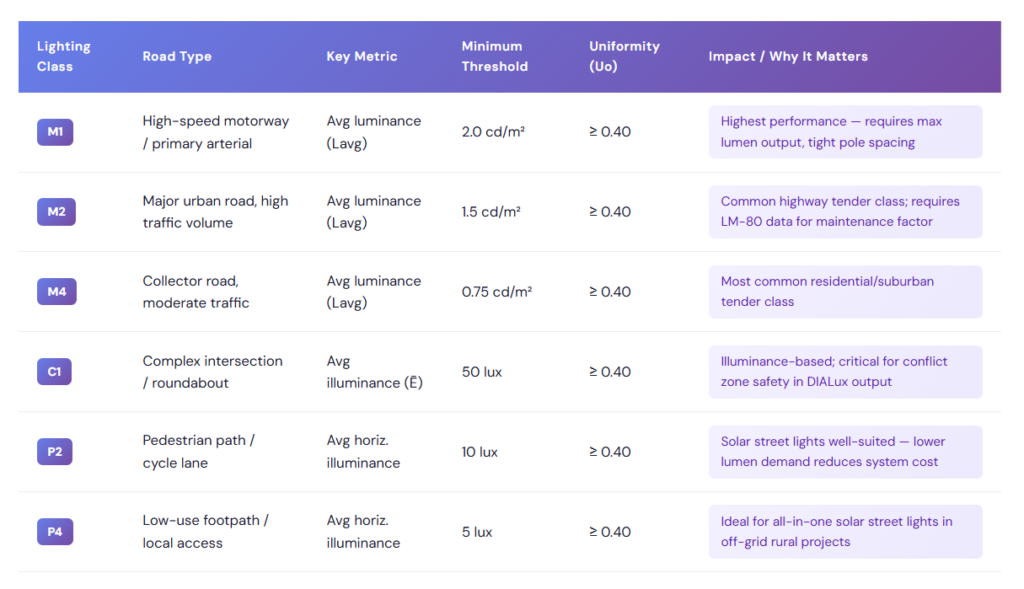The width and height of the screenshot is (1024, 589).
Task: Click the Minimum Threshold column header
Action: (494, 56)
